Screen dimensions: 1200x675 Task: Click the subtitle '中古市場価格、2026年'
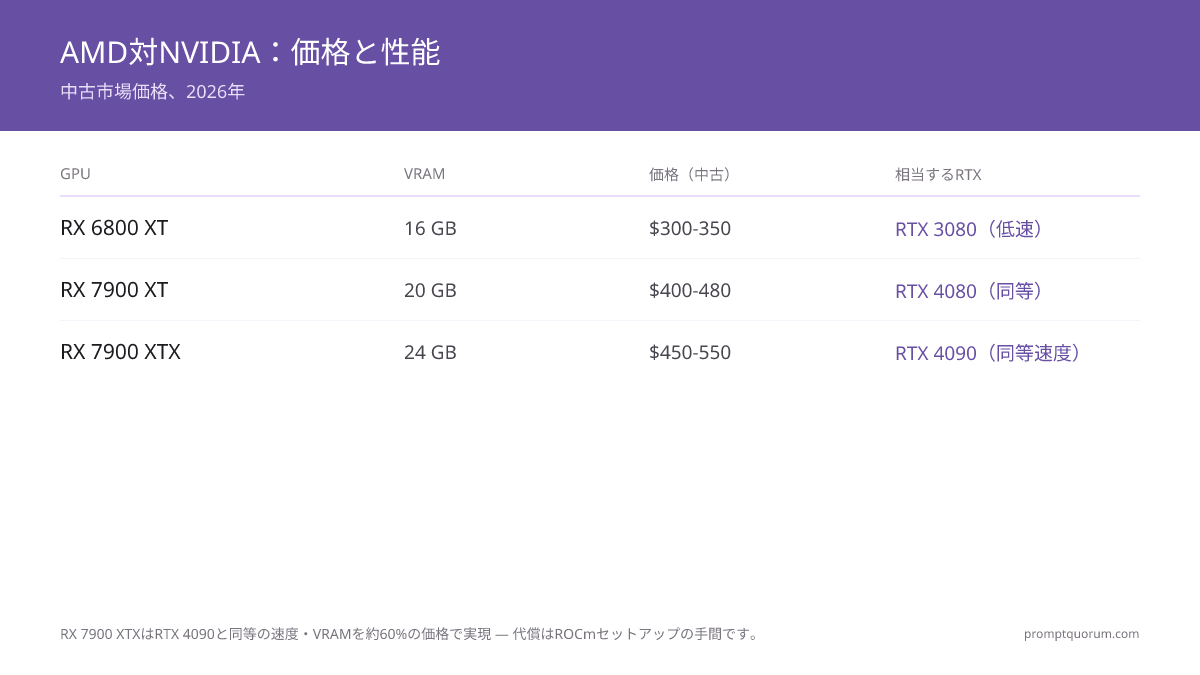coord(152,92)
